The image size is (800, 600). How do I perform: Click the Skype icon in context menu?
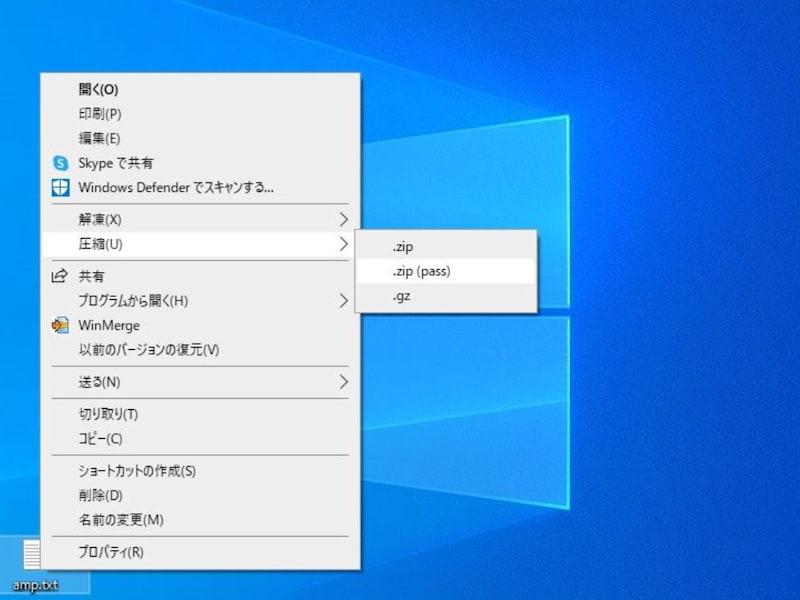(60, 163)
